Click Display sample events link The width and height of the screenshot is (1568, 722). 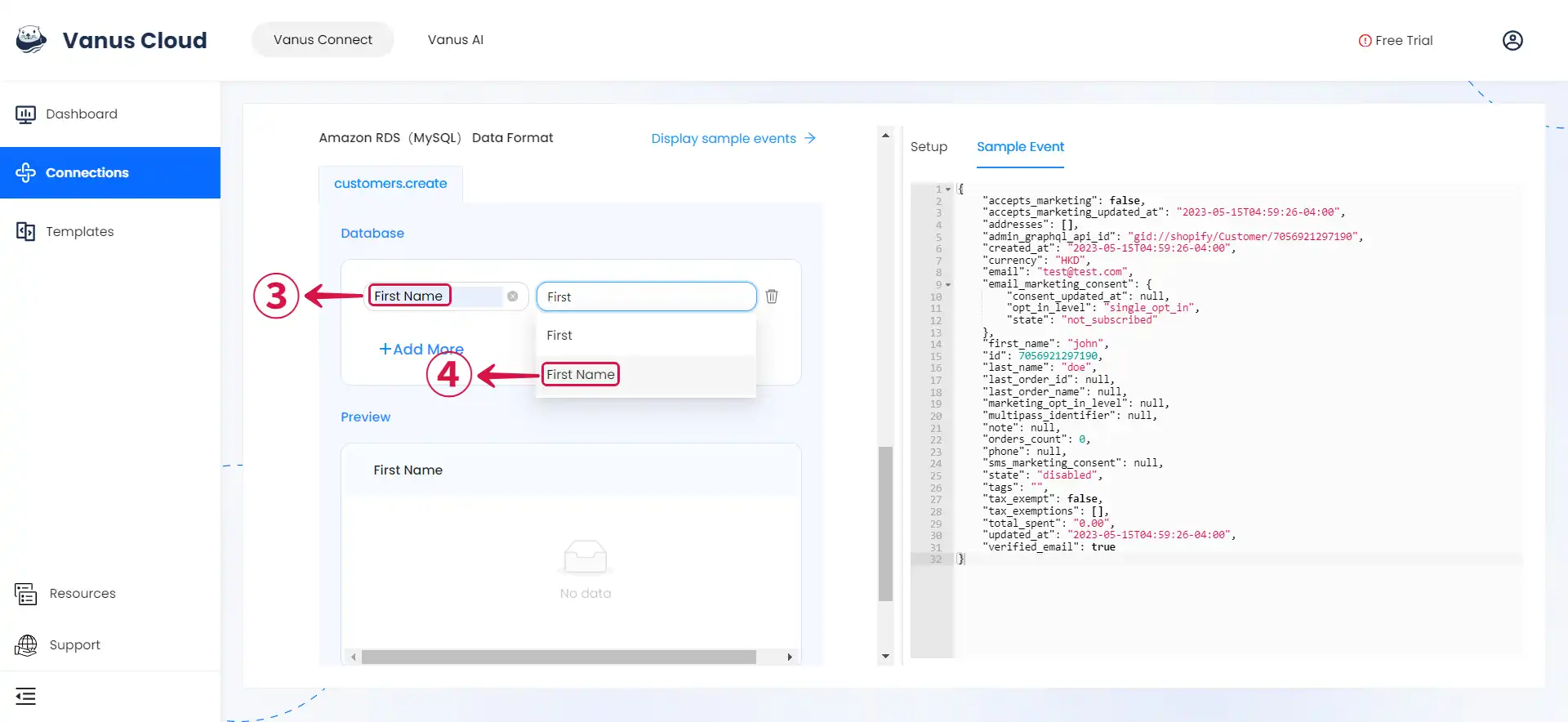pyautogui.click(x=724, y=138)
